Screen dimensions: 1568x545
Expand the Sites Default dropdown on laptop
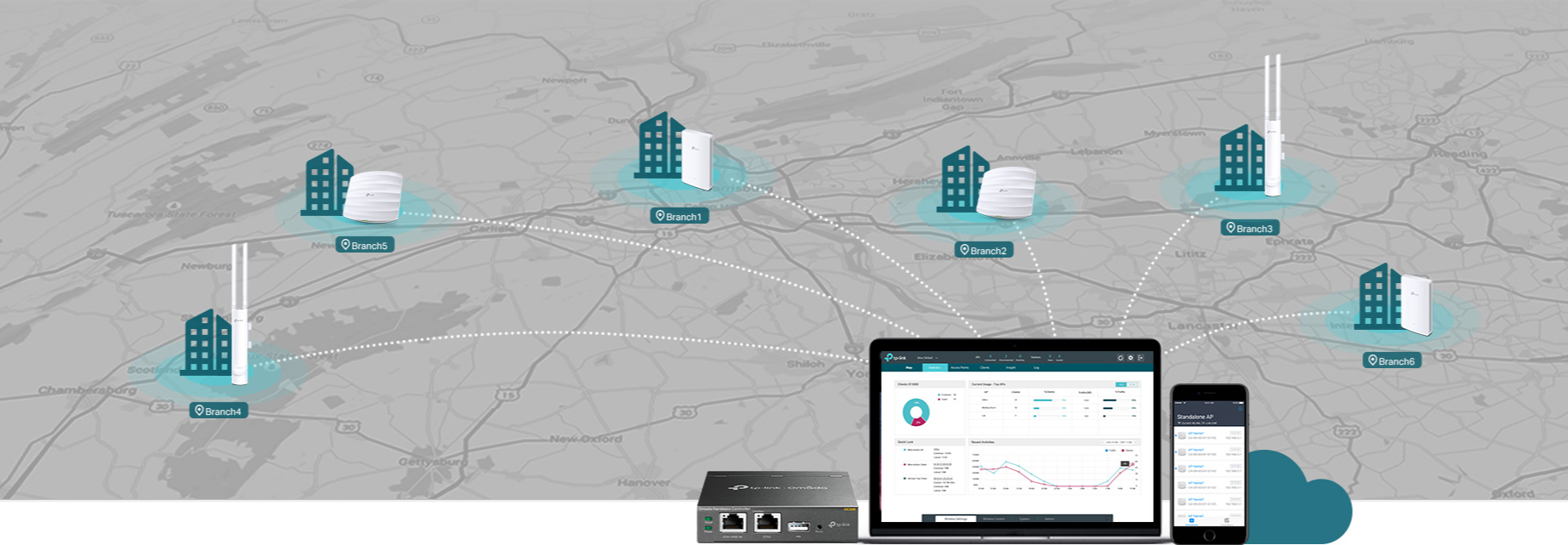[927, 358]
